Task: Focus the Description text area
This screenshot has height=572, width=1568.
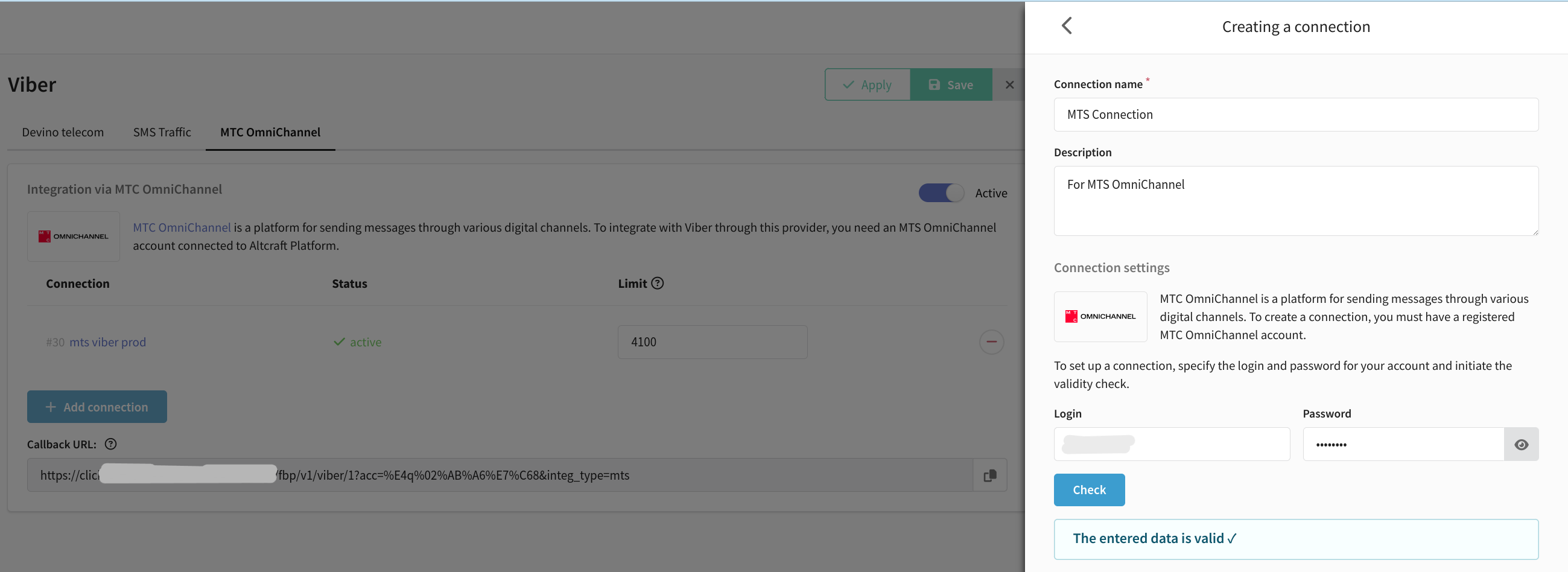Action: click(x=1296, y=201)
